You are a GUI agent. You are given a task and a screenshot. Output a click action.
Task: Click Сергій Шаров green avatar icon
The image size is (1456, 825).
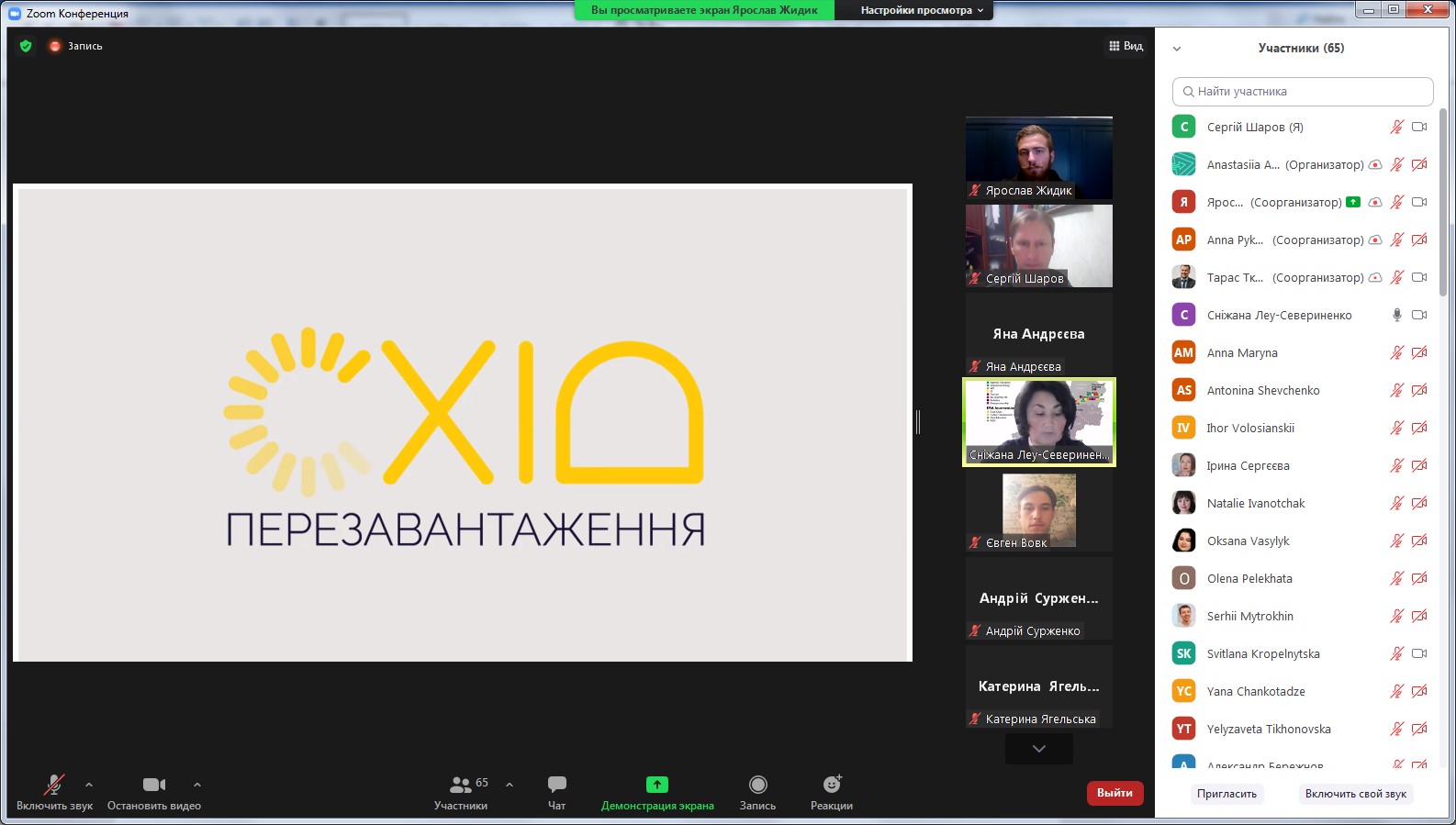[1184, 127]
